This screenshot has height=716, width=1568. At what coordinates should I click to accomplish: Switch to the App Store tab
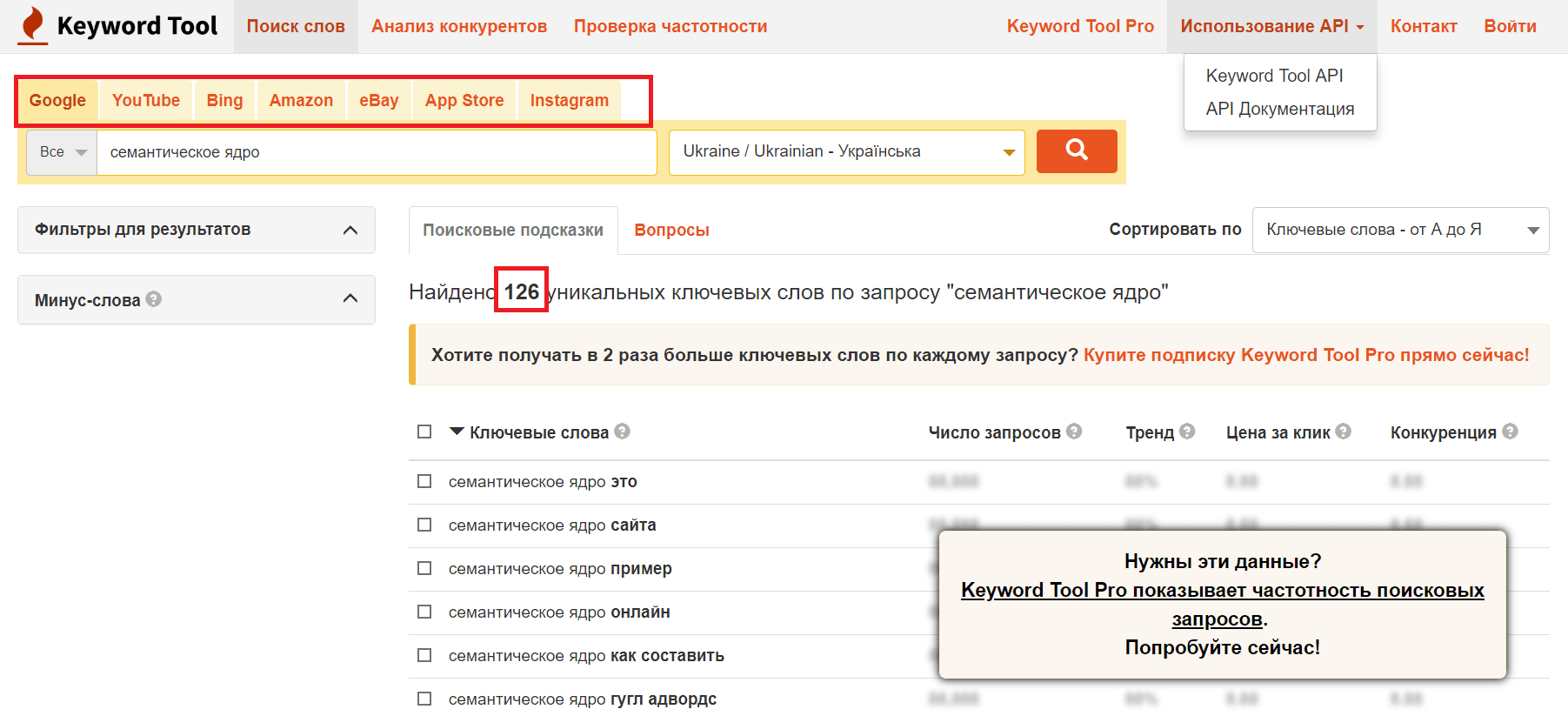(x=464, y=100)
